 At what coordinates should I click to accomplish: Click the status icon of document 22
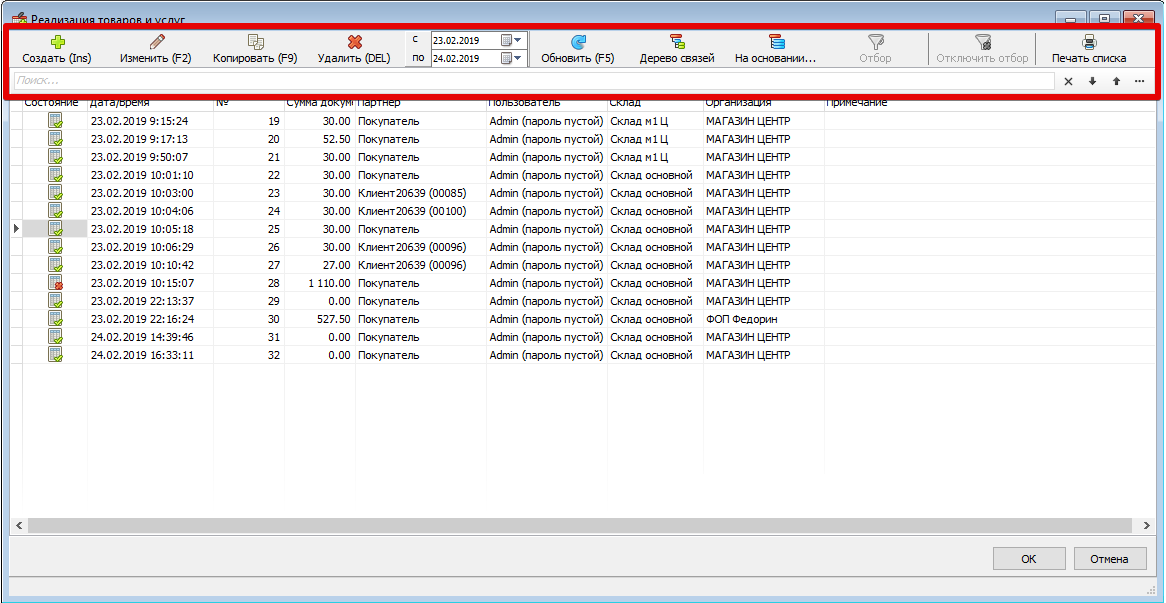[55, 175]
